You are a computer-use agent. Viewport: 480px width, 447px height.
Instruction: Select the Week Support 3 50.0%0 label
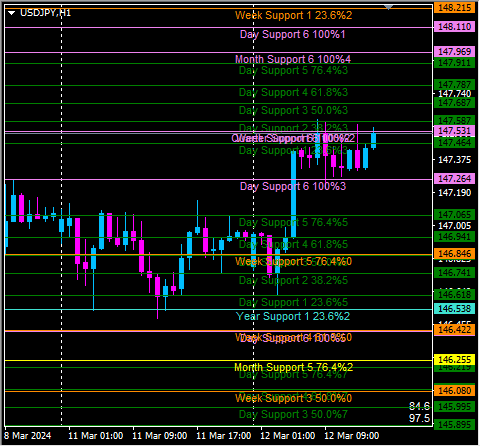coord(293,398)
